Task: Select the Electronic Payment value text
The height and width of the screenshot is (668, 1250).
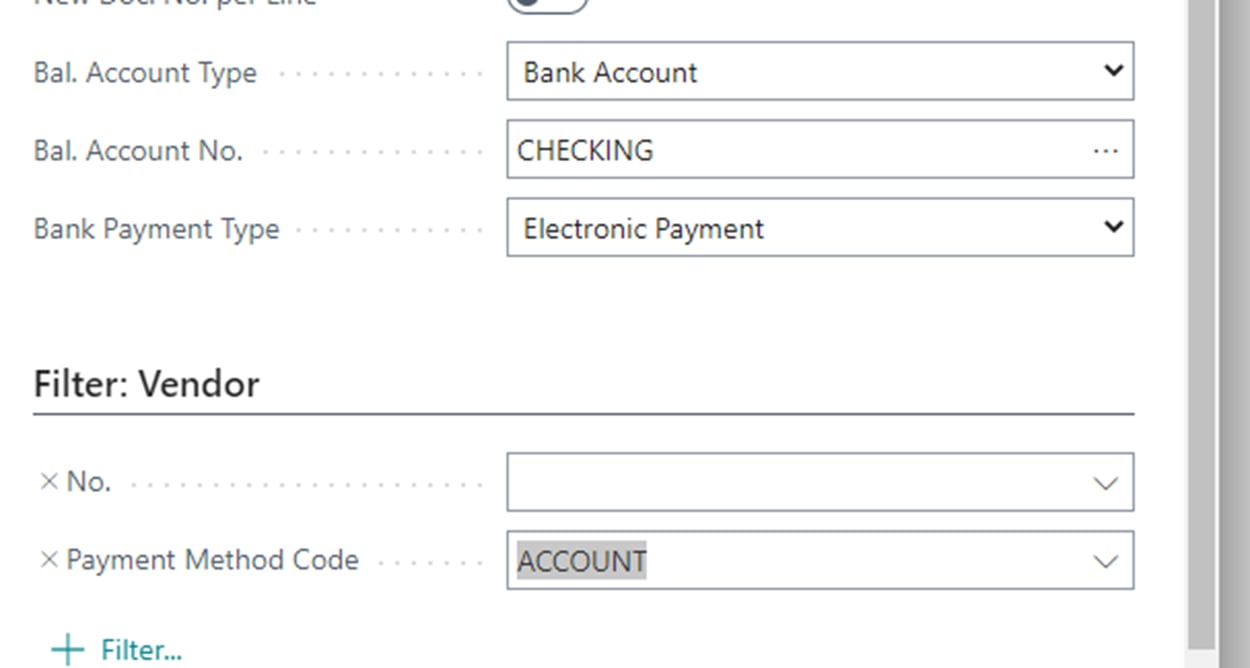Action: coord(643,228)
